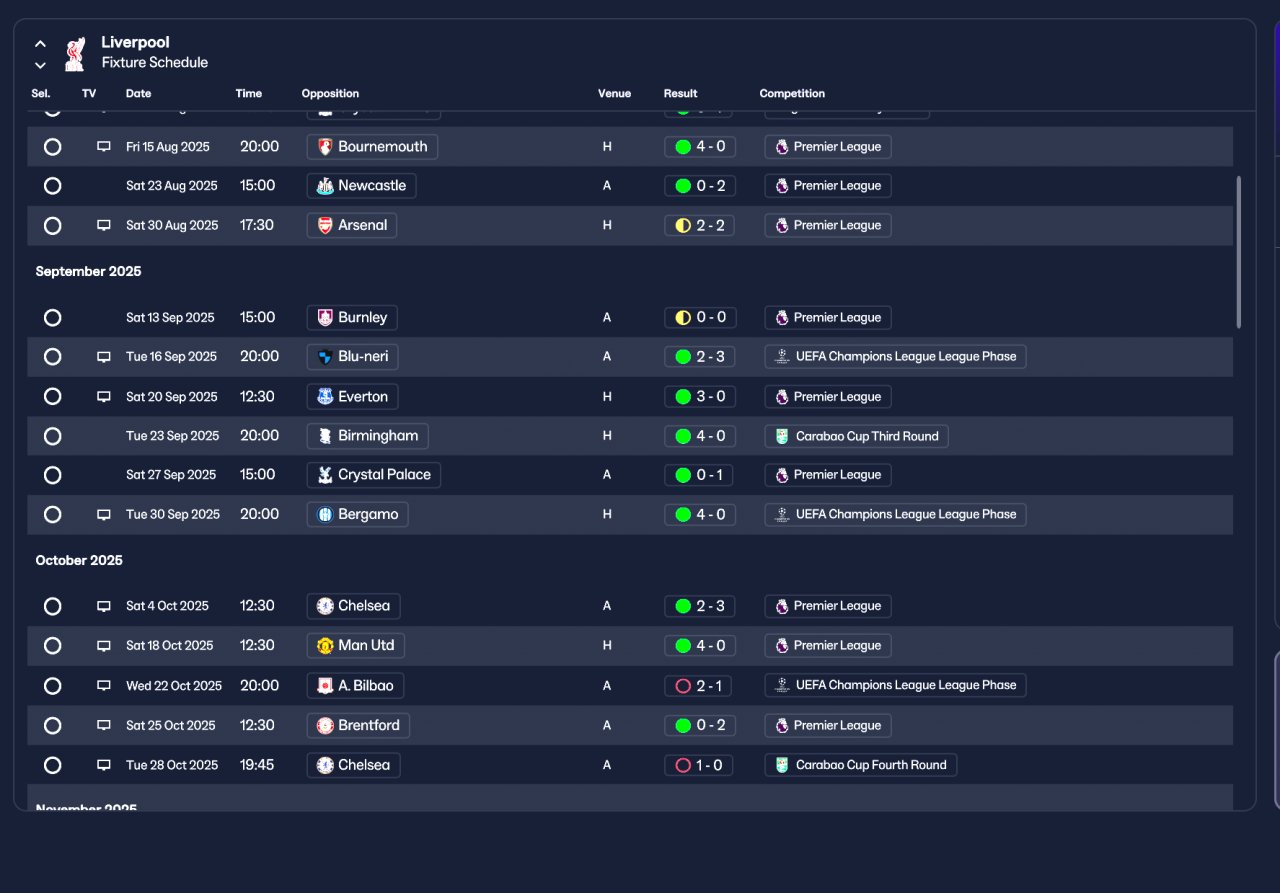View the 4 - 0 Bournemouth result

pyautogui.click(x=699, y=147)
